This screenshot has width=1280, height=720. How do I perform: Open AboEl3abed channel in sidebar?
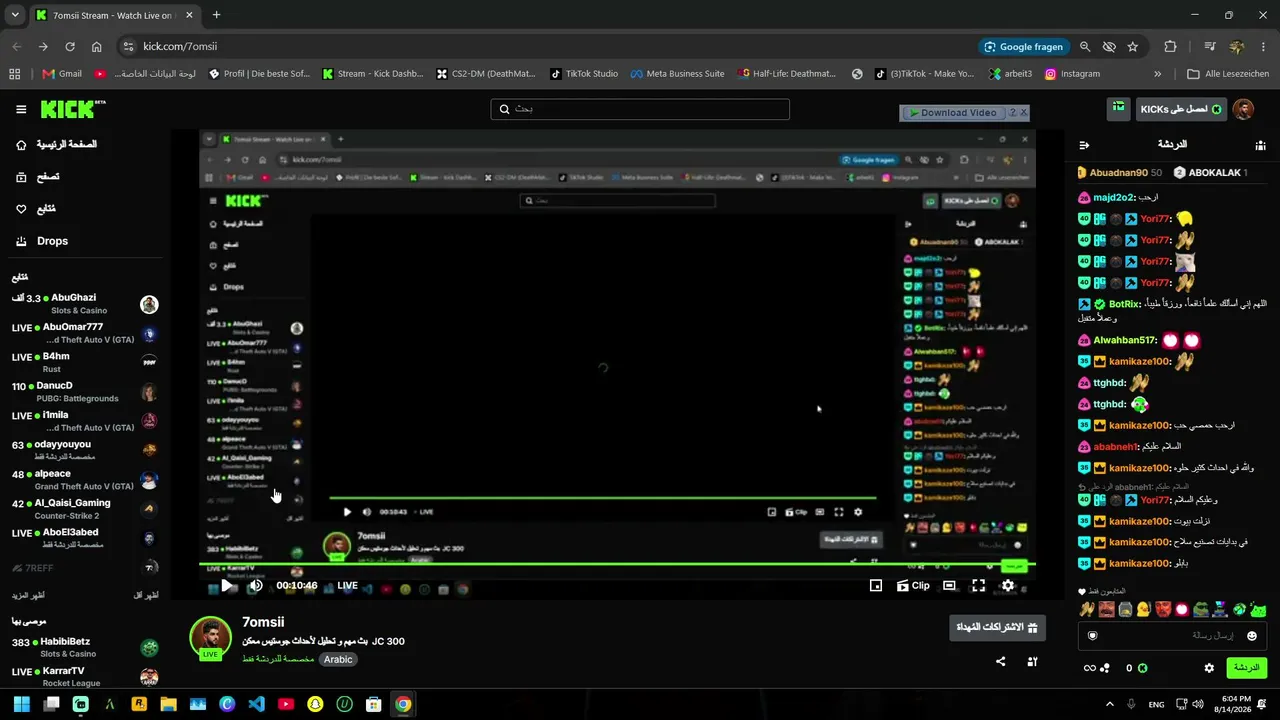[x=85, y=538]
